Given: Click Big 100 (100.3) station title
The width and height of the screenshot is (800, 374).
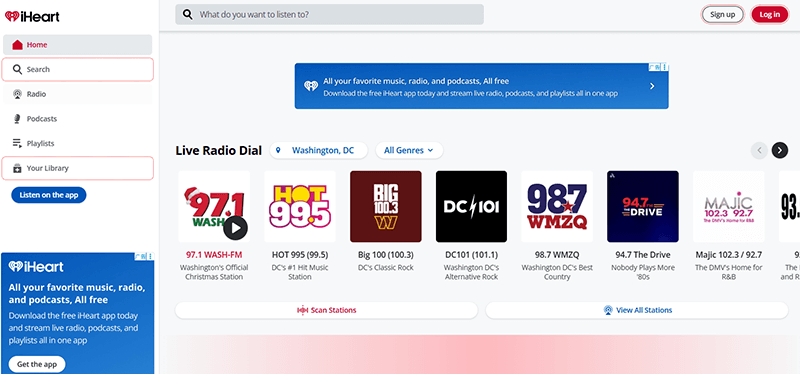Looking at the screenshot, I should click(386, 255).
